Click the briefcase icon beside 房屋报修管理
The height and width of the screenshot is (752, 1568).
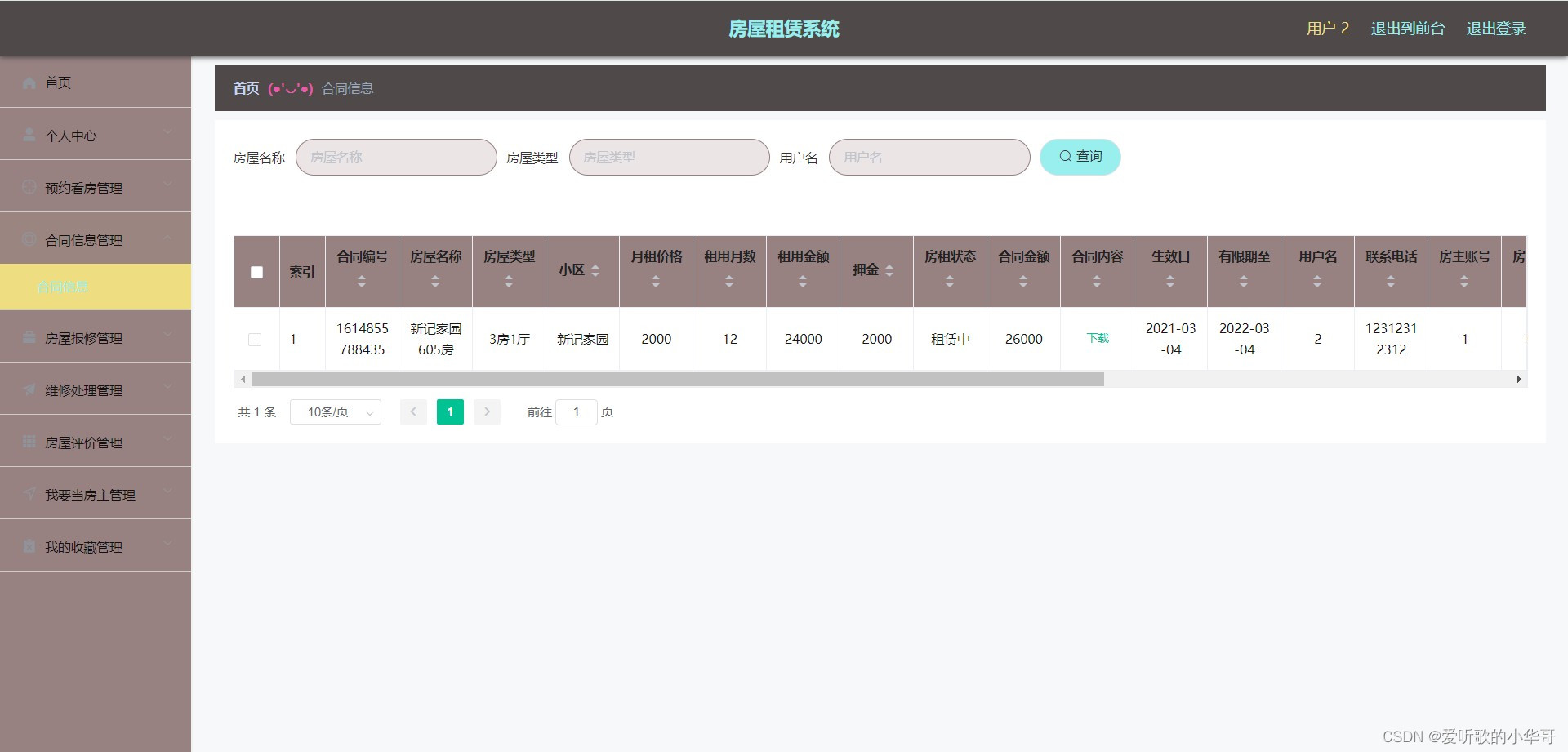point(29,337)
